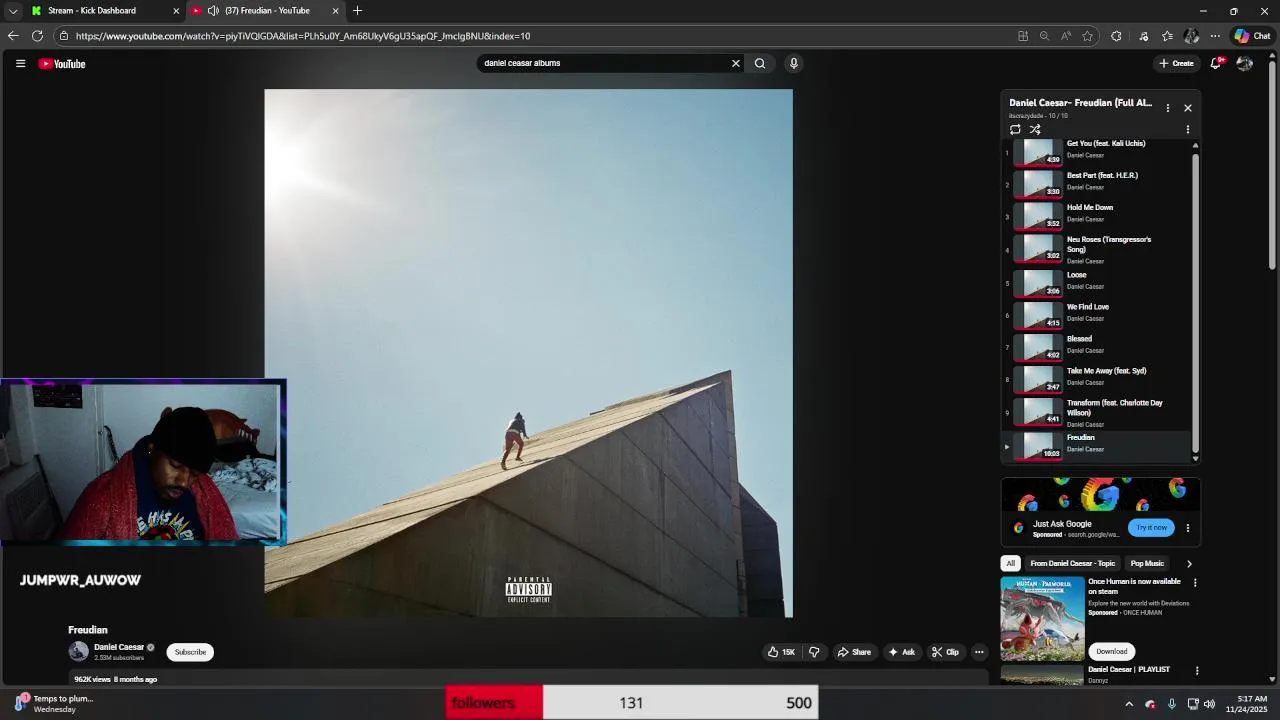The image size is (1280, 720).
Task: Open browser settings and more menu
Action: pos(1215,36)
